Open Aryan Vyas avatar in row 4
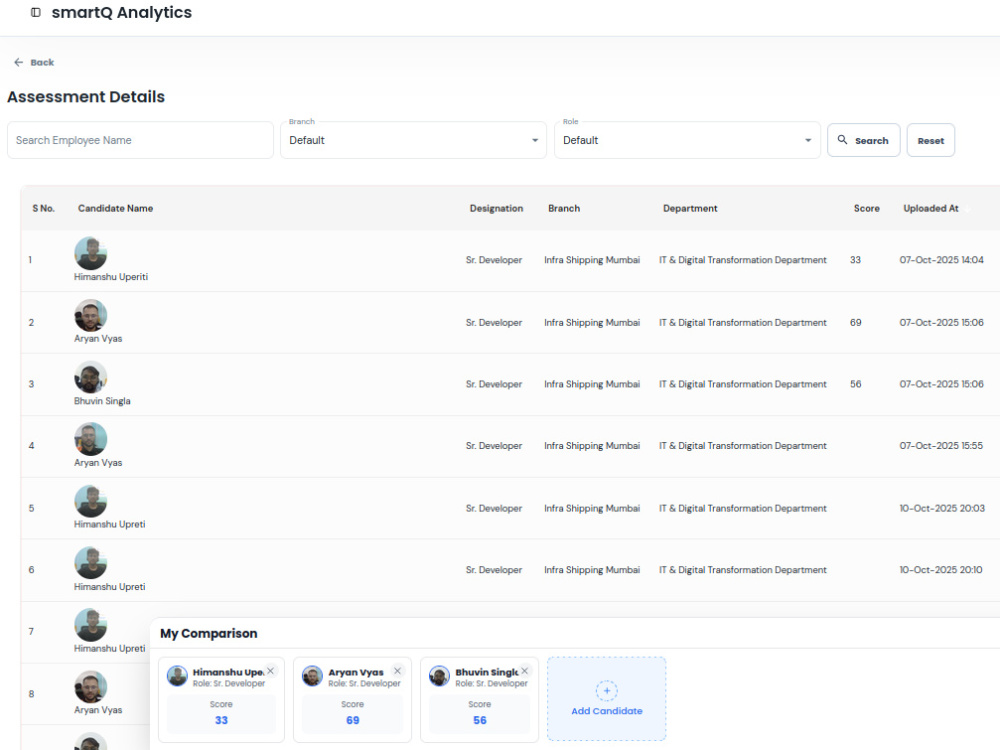The height and width of the screenshot is (750, 1000). [91, 439]
